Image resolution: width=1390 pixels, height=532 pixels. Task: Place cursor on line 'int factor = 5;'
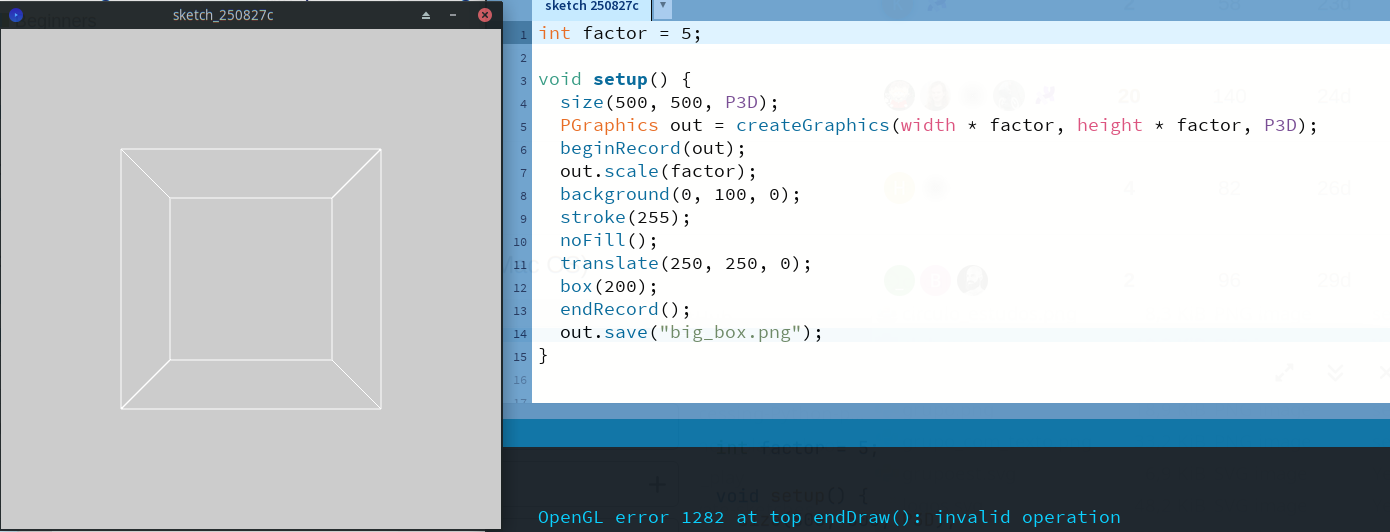click(620, 33)
